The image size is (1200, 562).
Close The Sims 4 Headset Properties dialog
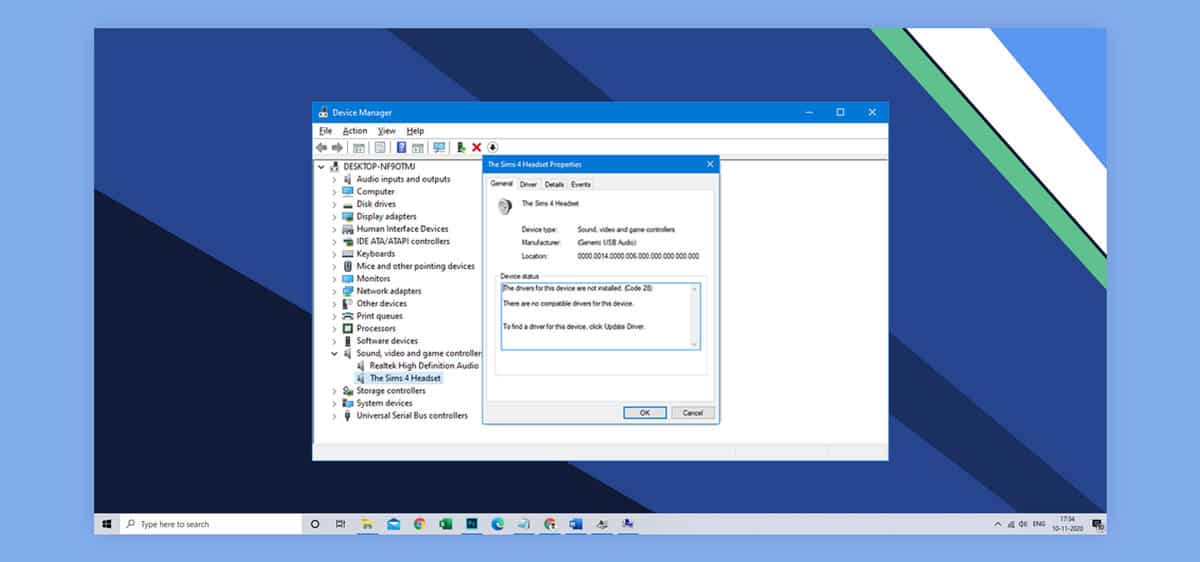click(x=710, y=163)
